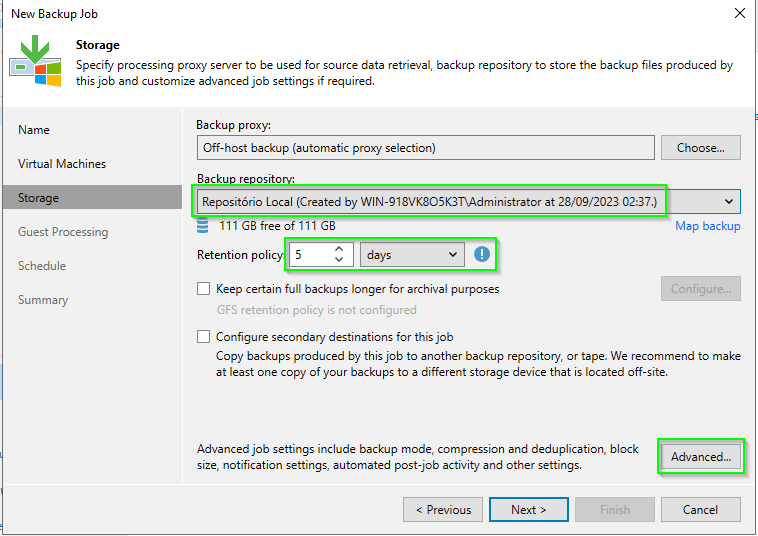Expand the retention days unit dropdown
The width and height of the screenshot is (758, 536).
(412, 255)
